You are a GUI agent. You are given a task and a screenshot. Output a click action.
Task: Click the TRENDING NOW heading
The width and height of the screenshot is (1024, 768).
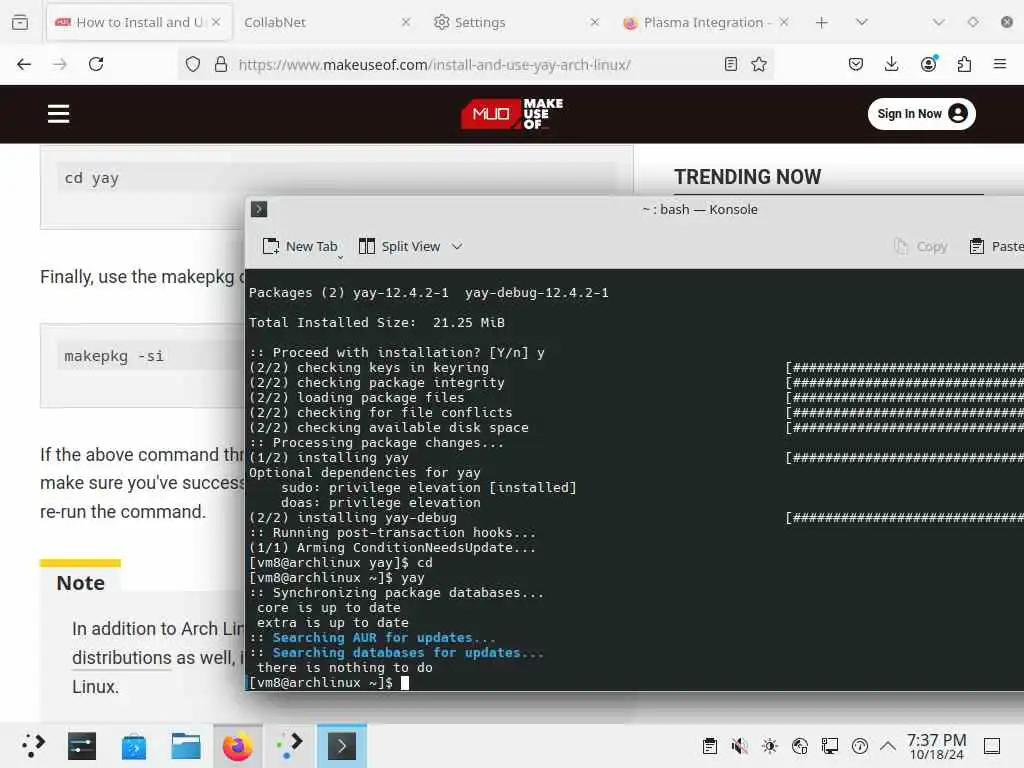pyautogui.click(x=747, y=177)
